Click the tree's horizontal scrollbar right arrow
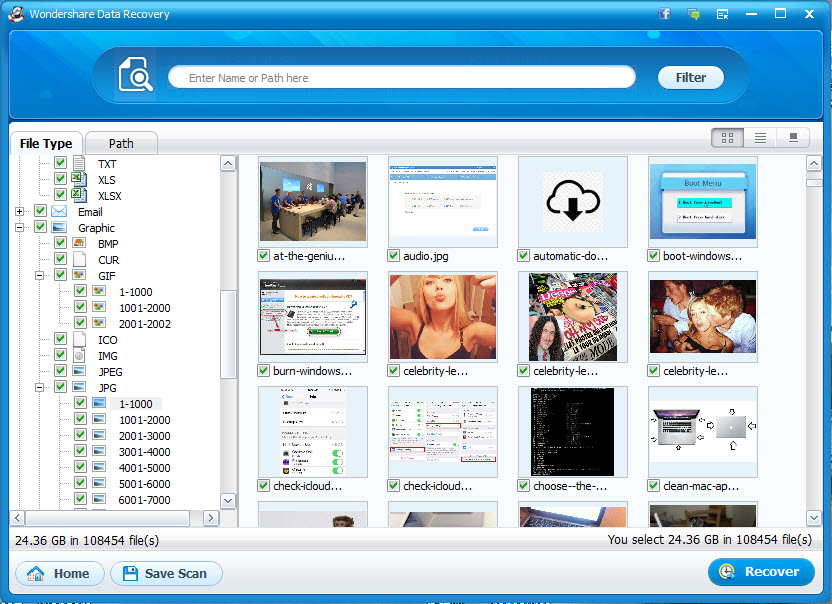This screenshot has width=832, height=604. point(211,518)
